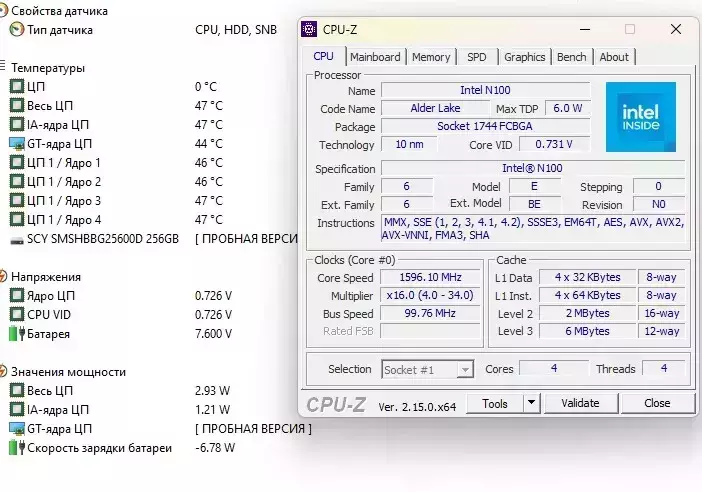Click the power section icon beside Значения мощности

point(3,372)
